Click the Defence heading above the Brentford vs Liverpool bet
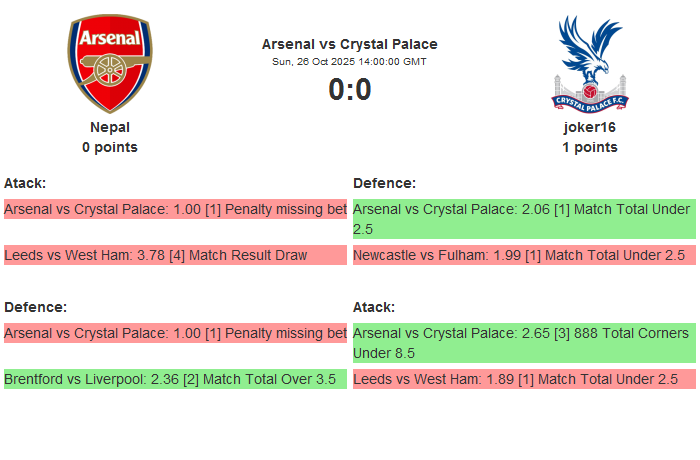The image size is (700, 460). tap(35, 307)
